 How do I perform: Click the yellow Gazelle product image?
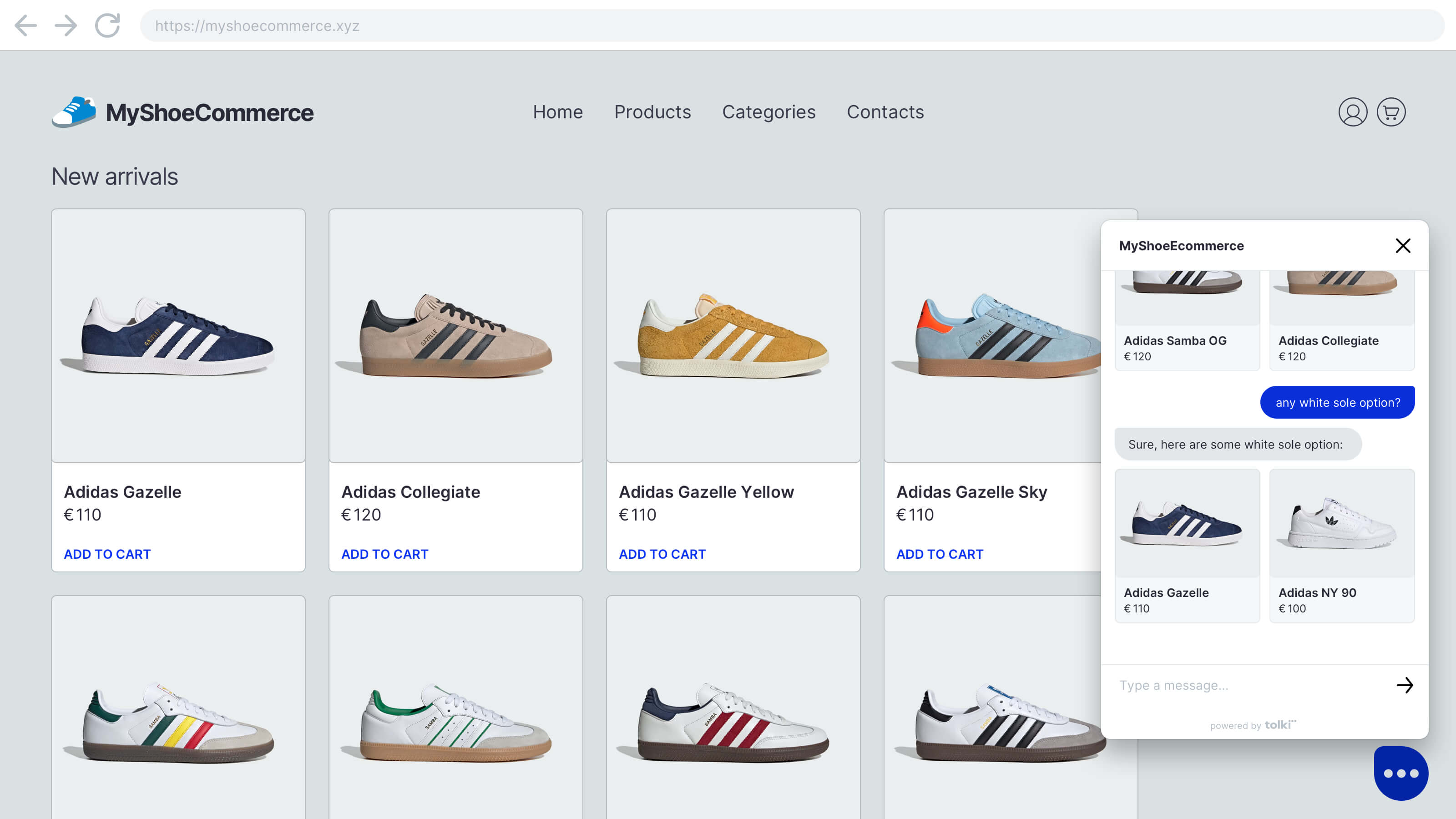click(x=733, y=336)
